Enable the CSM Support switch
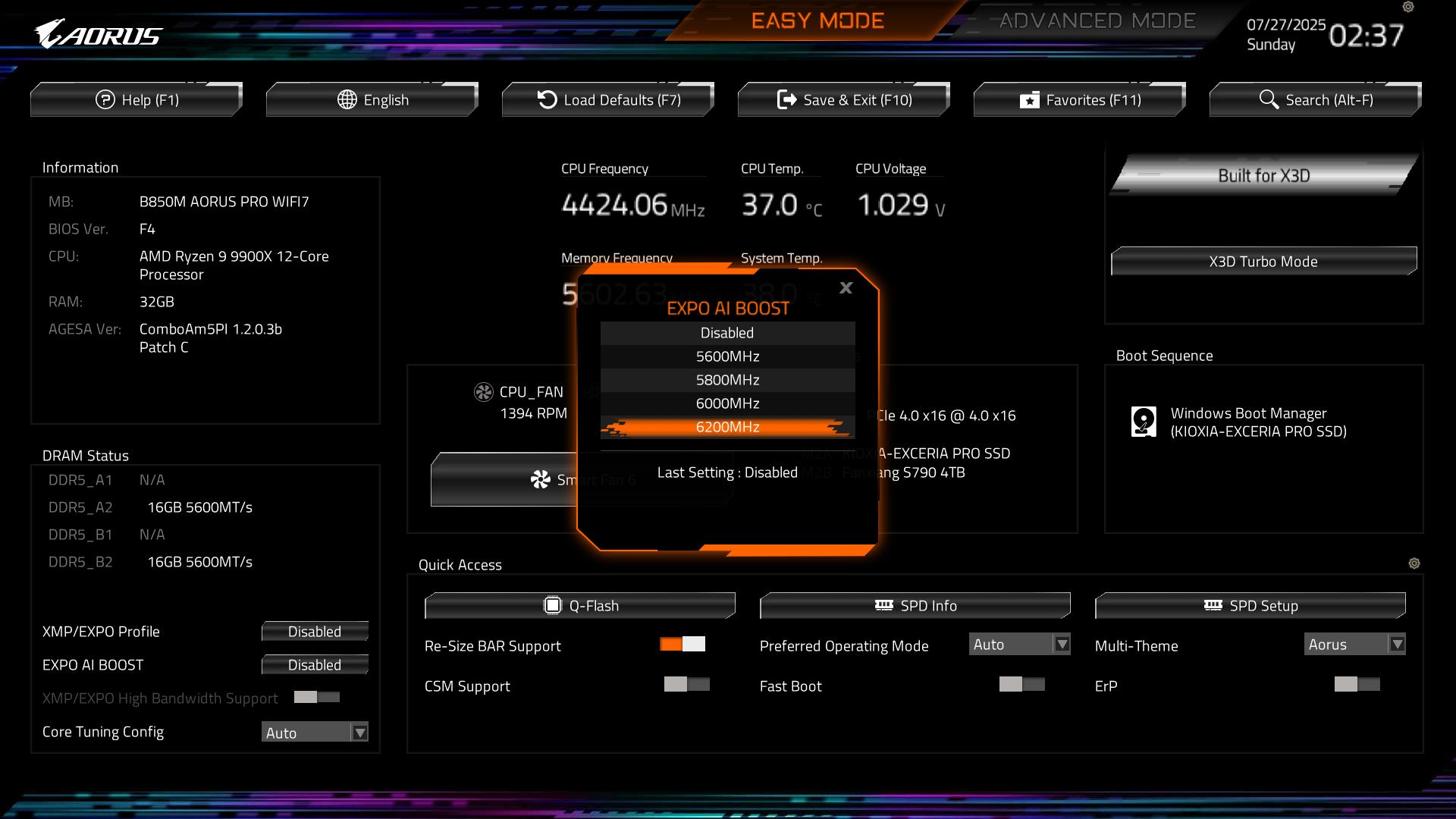This screenshot has height=819, width=1456. pyautogui.click(x=686, y=685)
